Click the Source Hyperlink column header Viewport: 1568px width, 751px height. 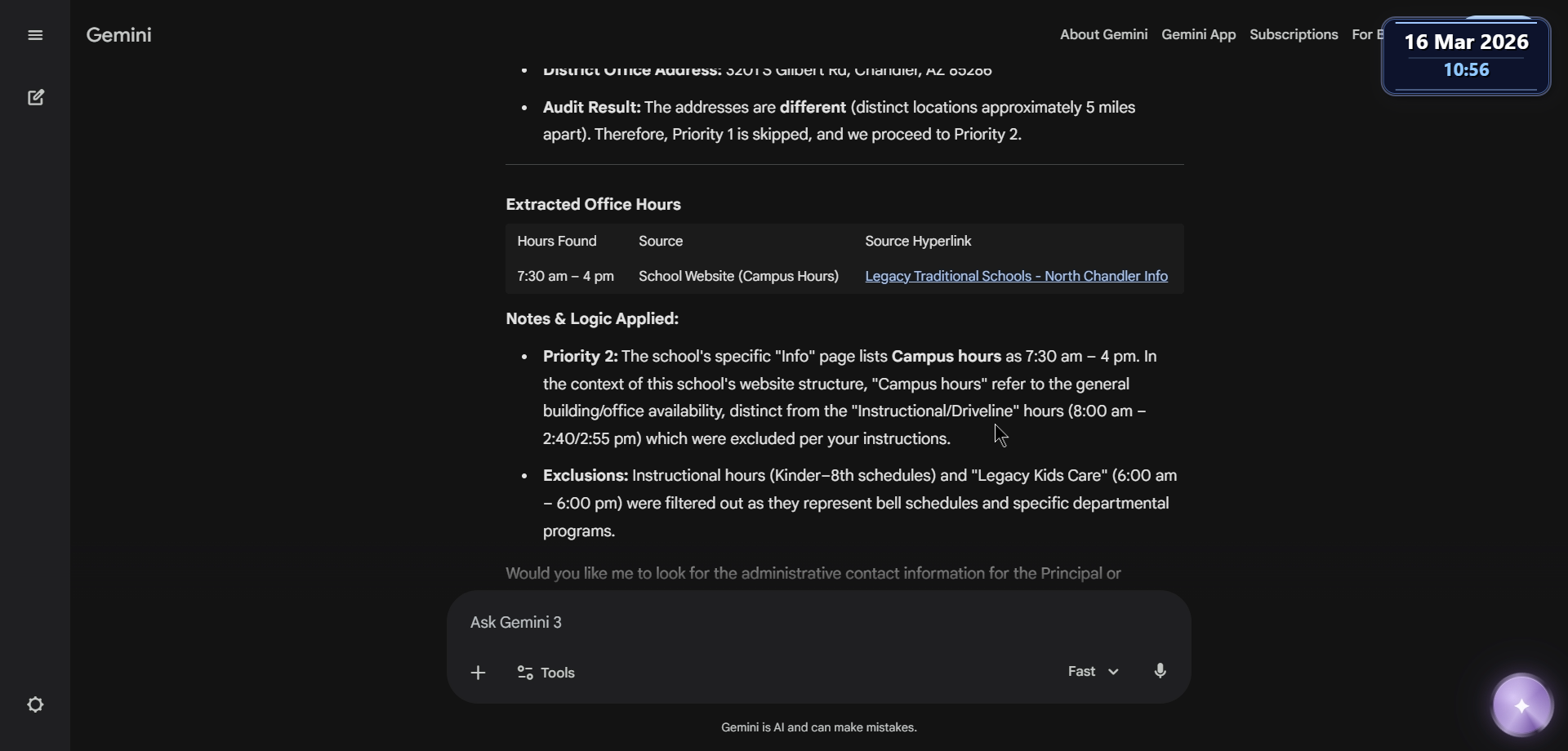918,241
